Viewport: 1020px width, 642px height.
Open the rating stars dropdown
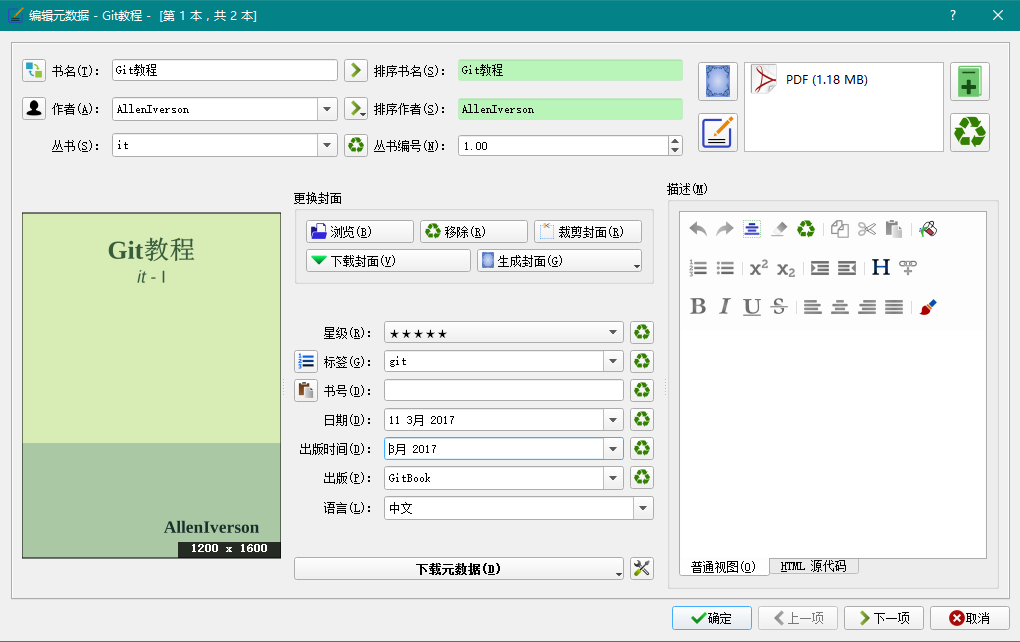pos(613,332)
